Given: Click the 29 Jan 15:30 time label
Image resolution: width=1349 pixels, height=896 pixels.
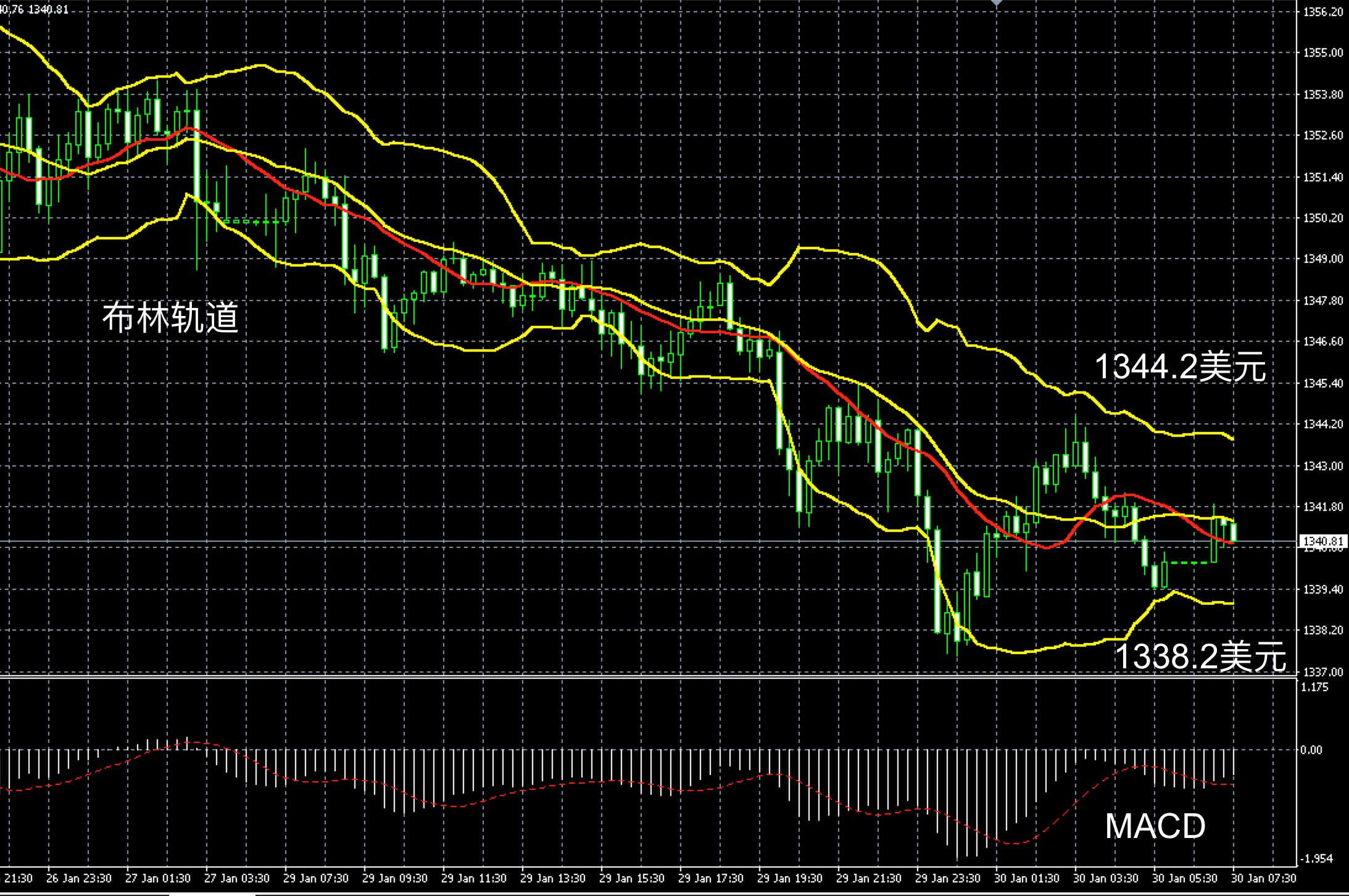Looking at the screenshot, I should (632, 878).
